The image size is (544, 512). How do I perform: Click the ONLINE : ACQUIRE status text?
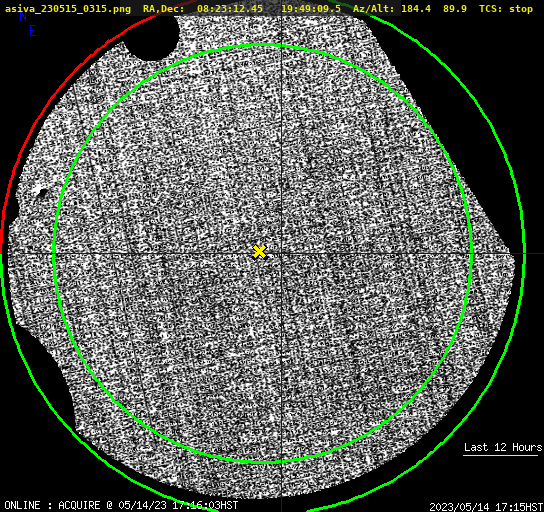click(x=52, y=505)
